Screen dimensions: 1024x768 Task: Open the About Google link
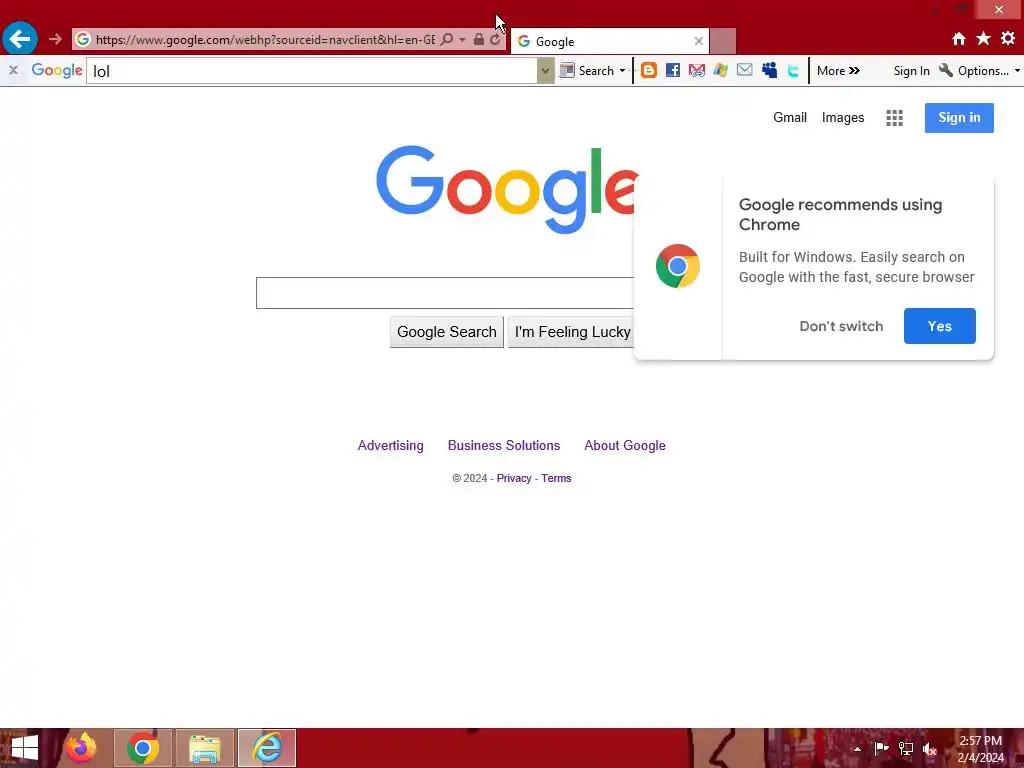[x=624, y=445]
